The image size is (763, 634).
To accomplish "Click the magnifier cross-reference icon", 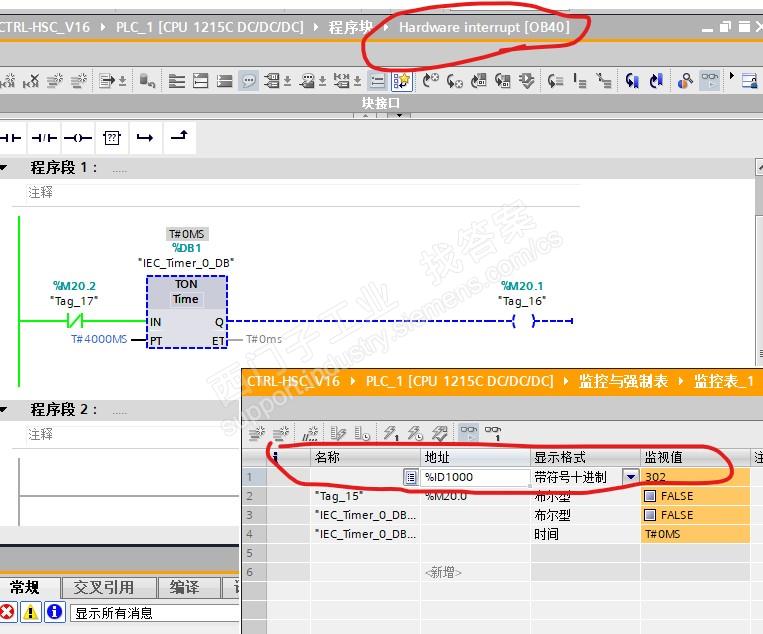I will (685, 81).
